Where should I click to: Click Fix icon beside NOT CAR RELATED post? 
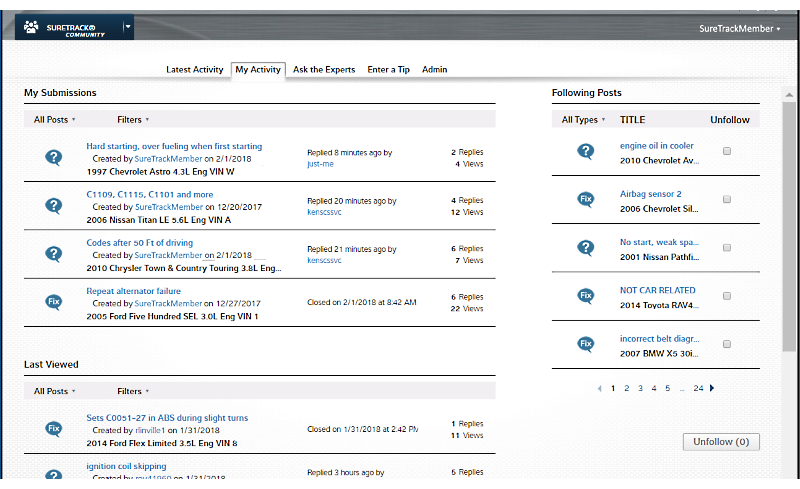tap(586, 296)
